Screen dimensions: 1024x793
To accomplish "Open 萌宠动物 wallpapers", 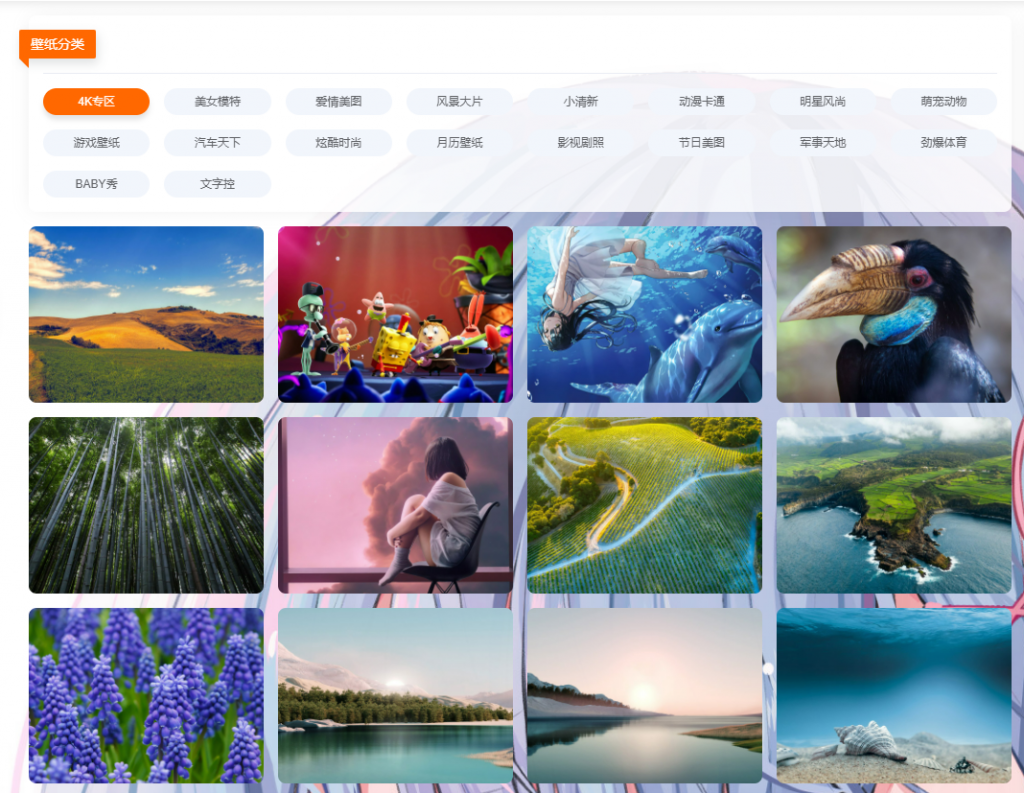I will [x=944, y=101].
